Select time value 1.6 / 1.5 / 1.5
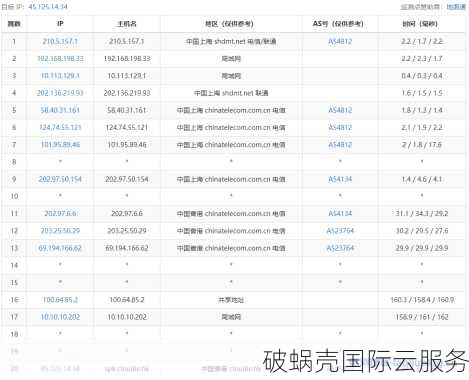 [422, 93]
